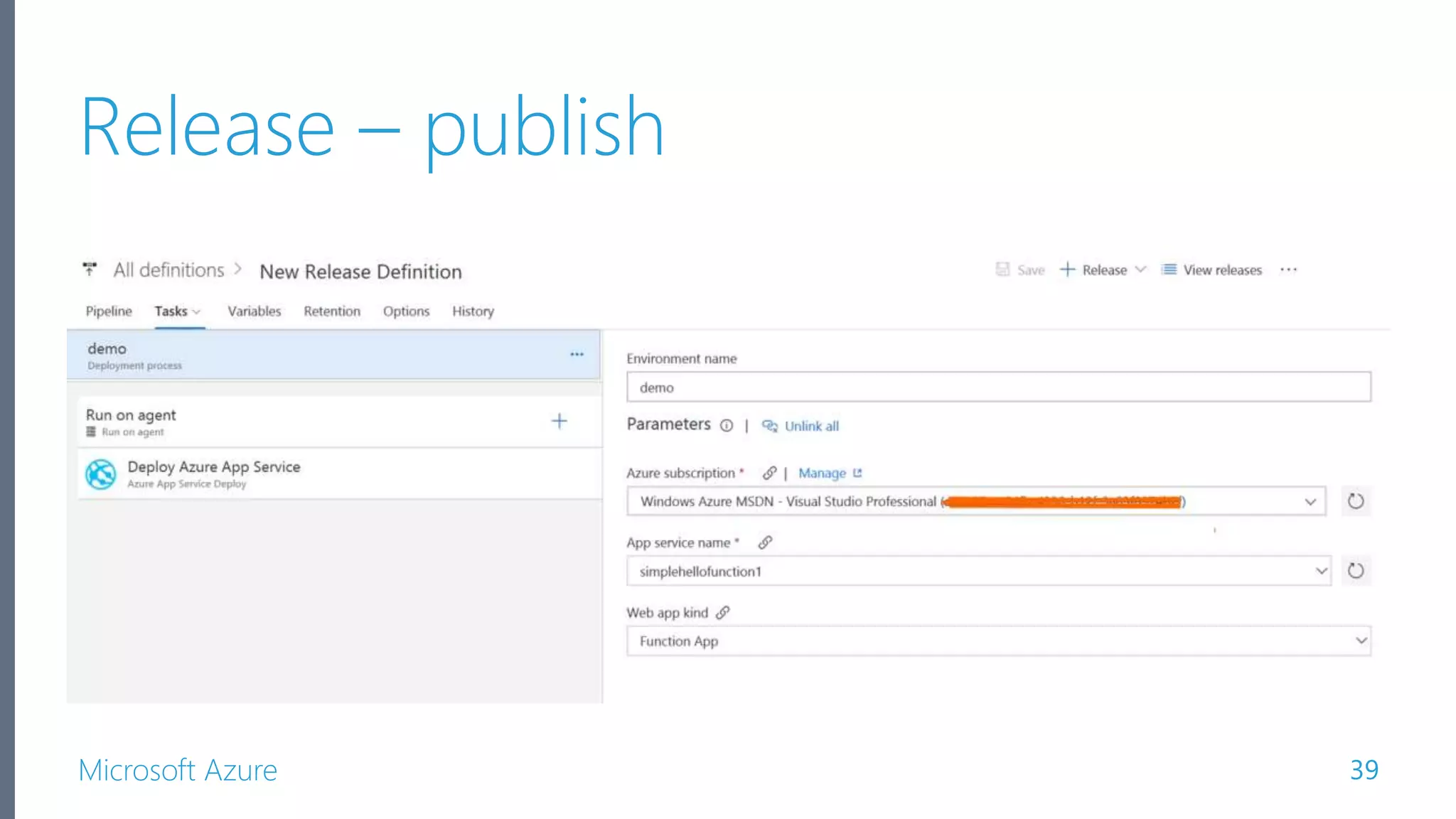Click the Azure subscription label
1456x819 pixels.
(x=680, y=473)
